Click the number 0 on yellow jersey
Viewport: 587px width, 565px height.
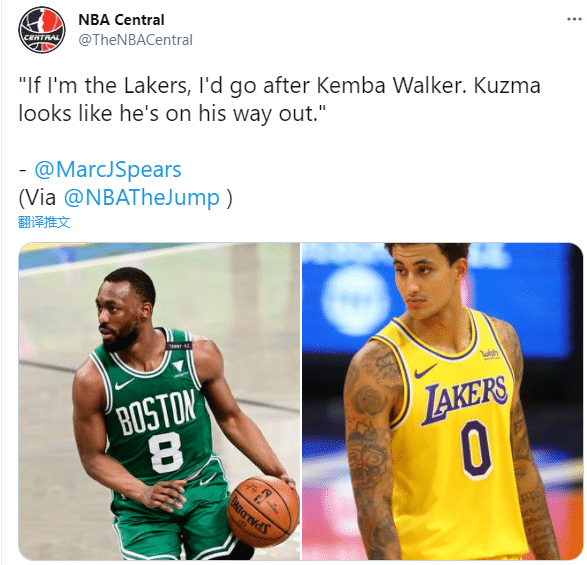tap(476, 449)
